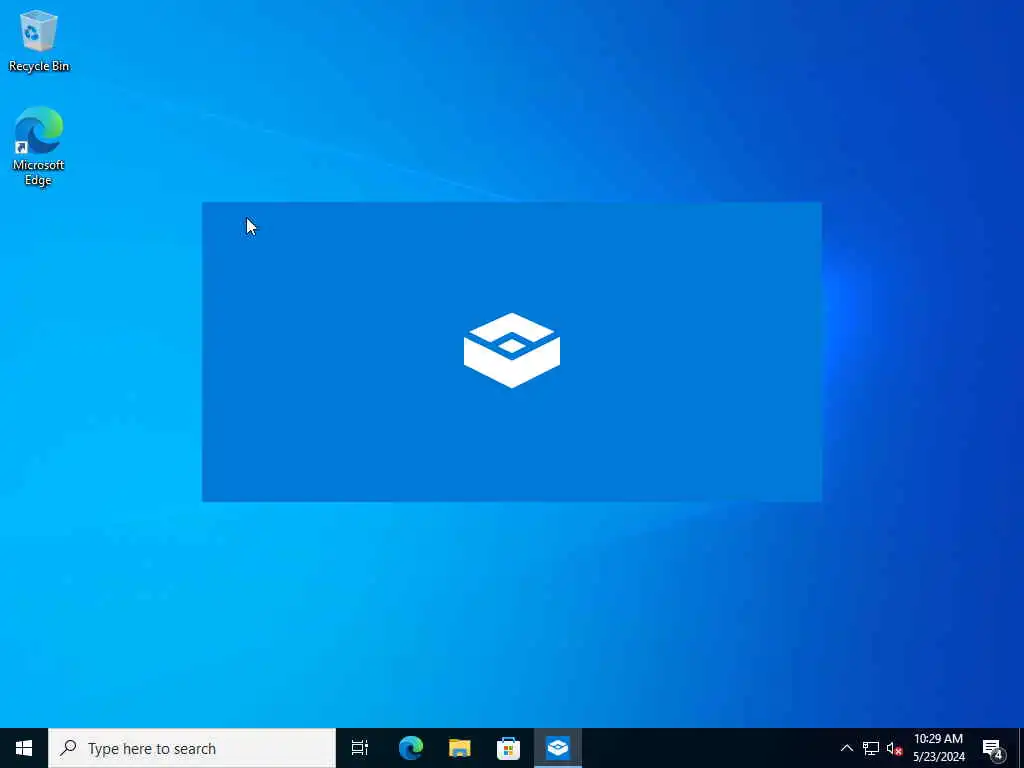Open the Windows Start menu
This screenshot has height=768, width=1024.
24,748
